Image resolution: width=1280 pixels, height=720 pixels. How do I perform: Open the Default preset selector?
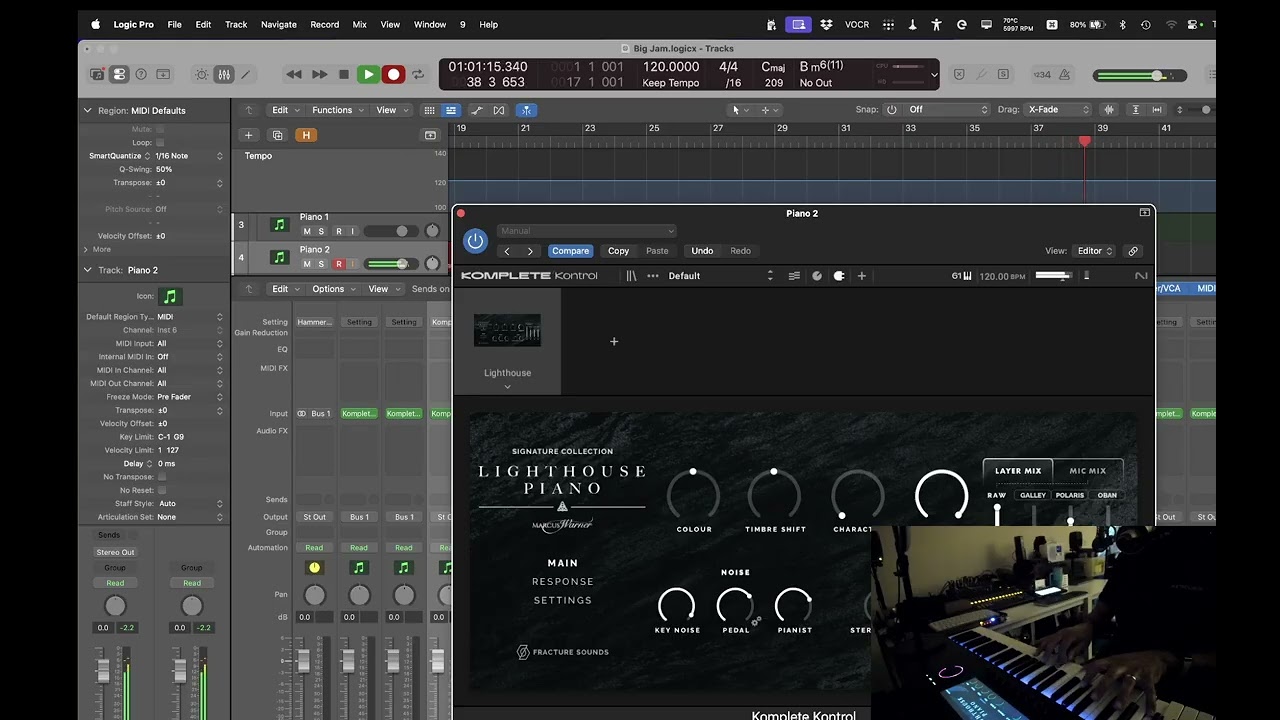[720, 276]
